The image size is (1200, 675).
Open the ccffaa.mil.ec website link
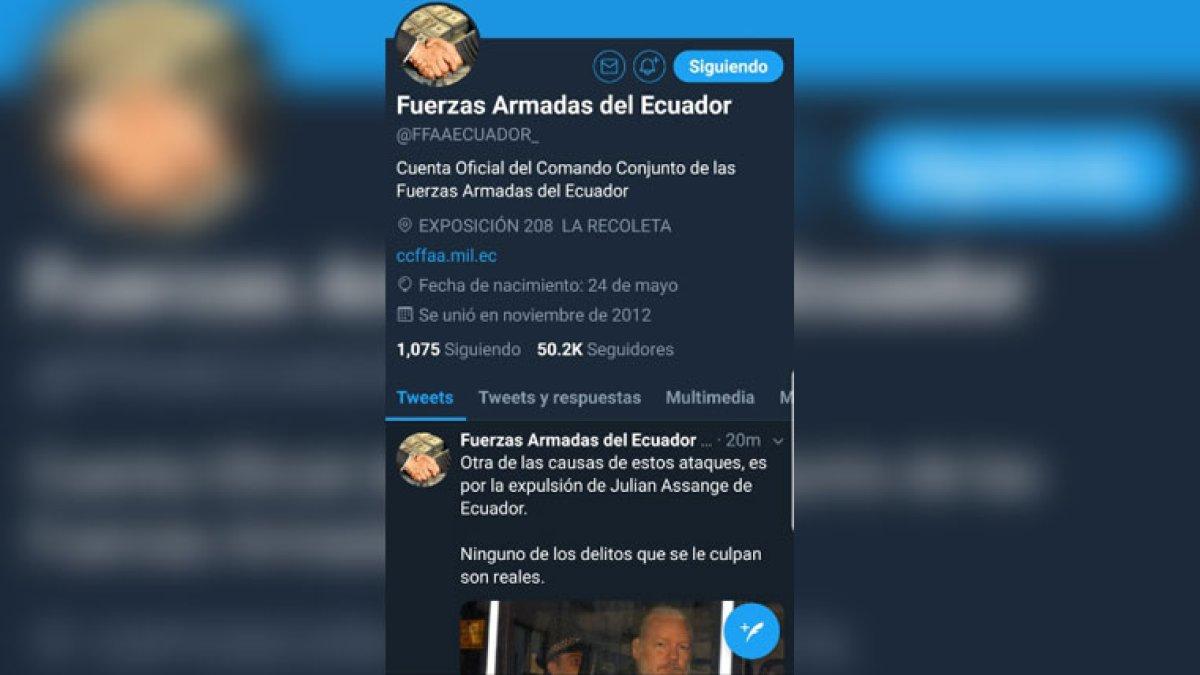[446, 256]
